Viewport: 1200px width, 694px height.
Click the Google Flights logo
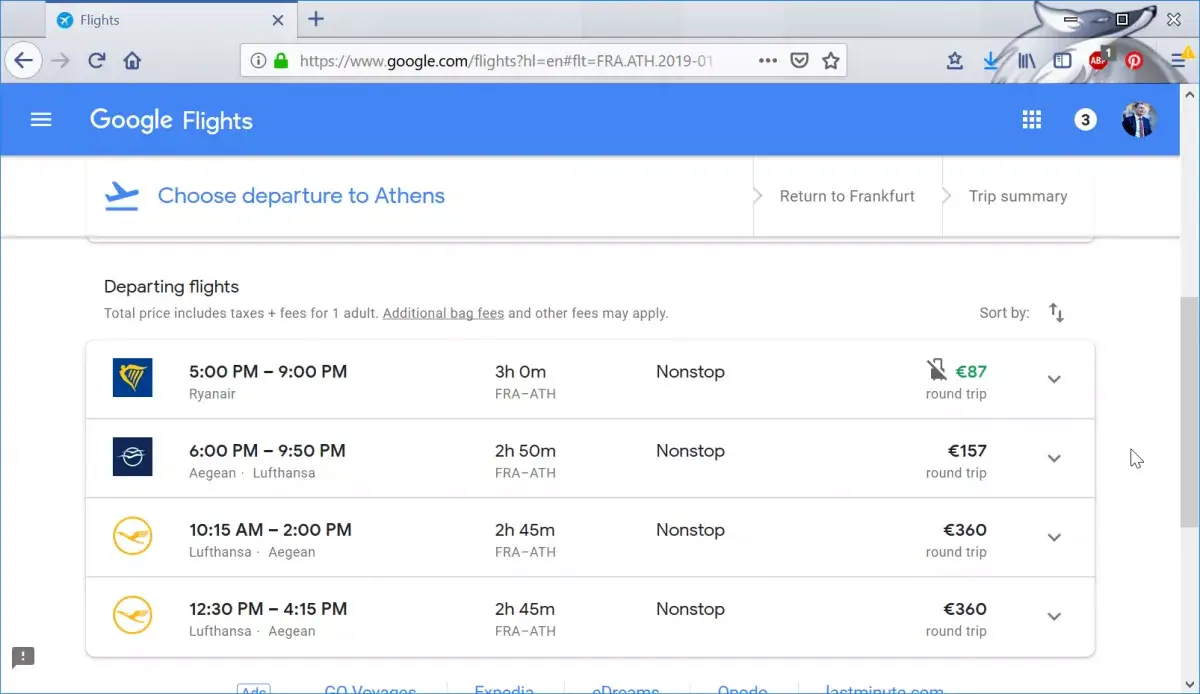click(171, 121)
